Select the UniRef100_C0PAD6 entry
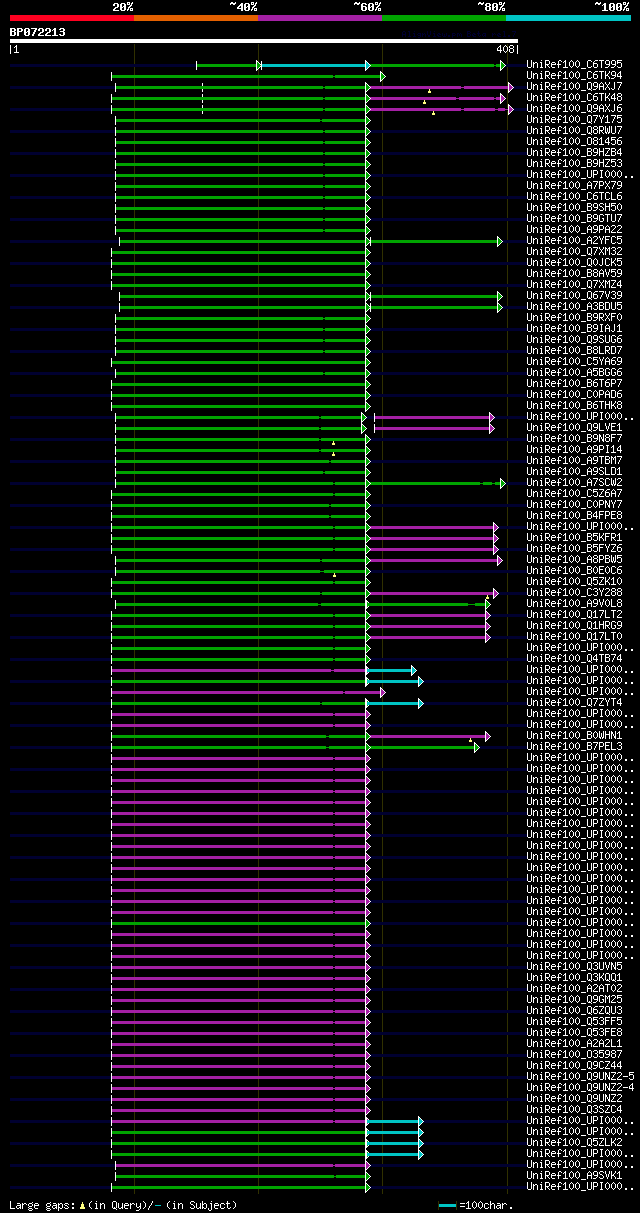 [x=574, y=394]
